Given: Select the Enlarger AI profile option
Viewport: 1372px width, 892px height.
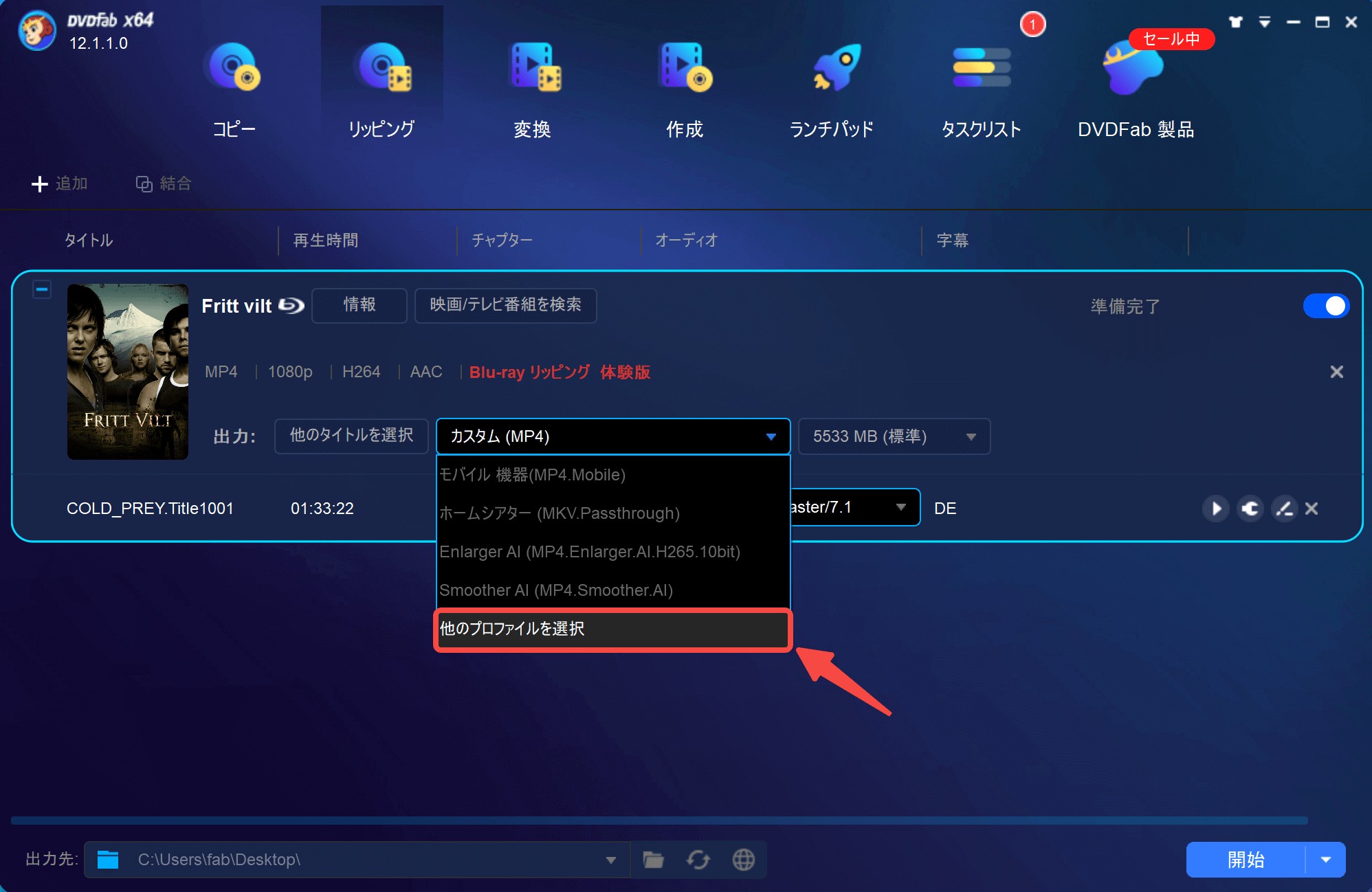Looking at the screenshot, I should click(613, 552).
